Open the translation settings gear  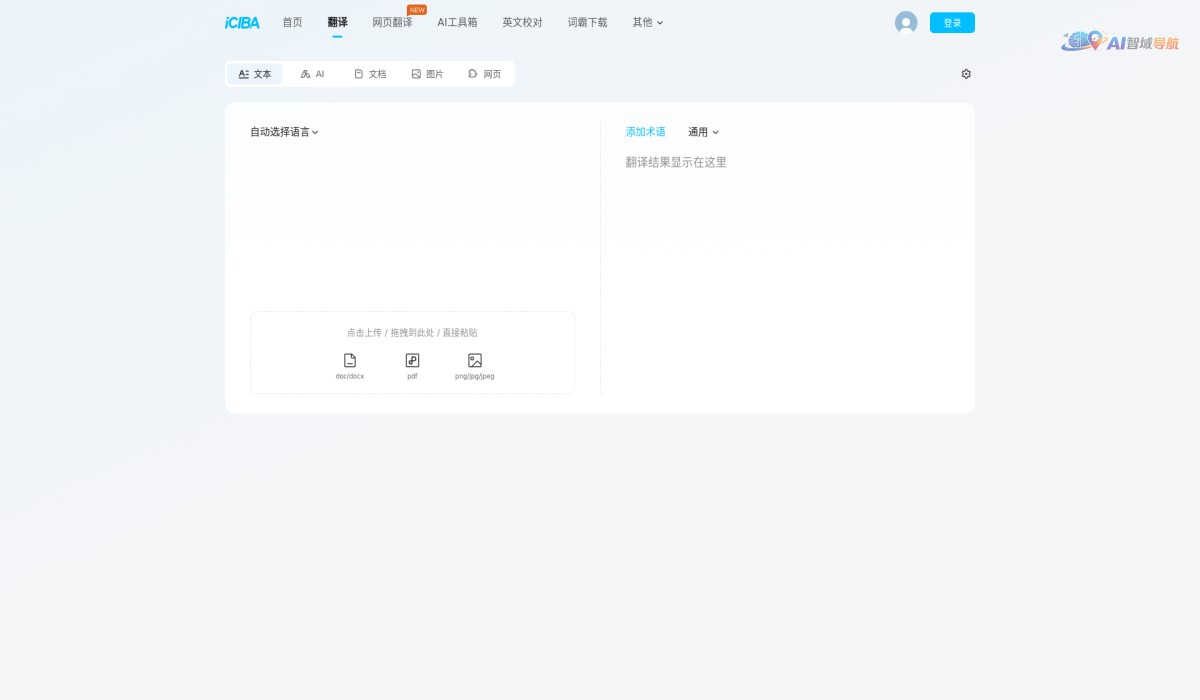pos(966,73)
